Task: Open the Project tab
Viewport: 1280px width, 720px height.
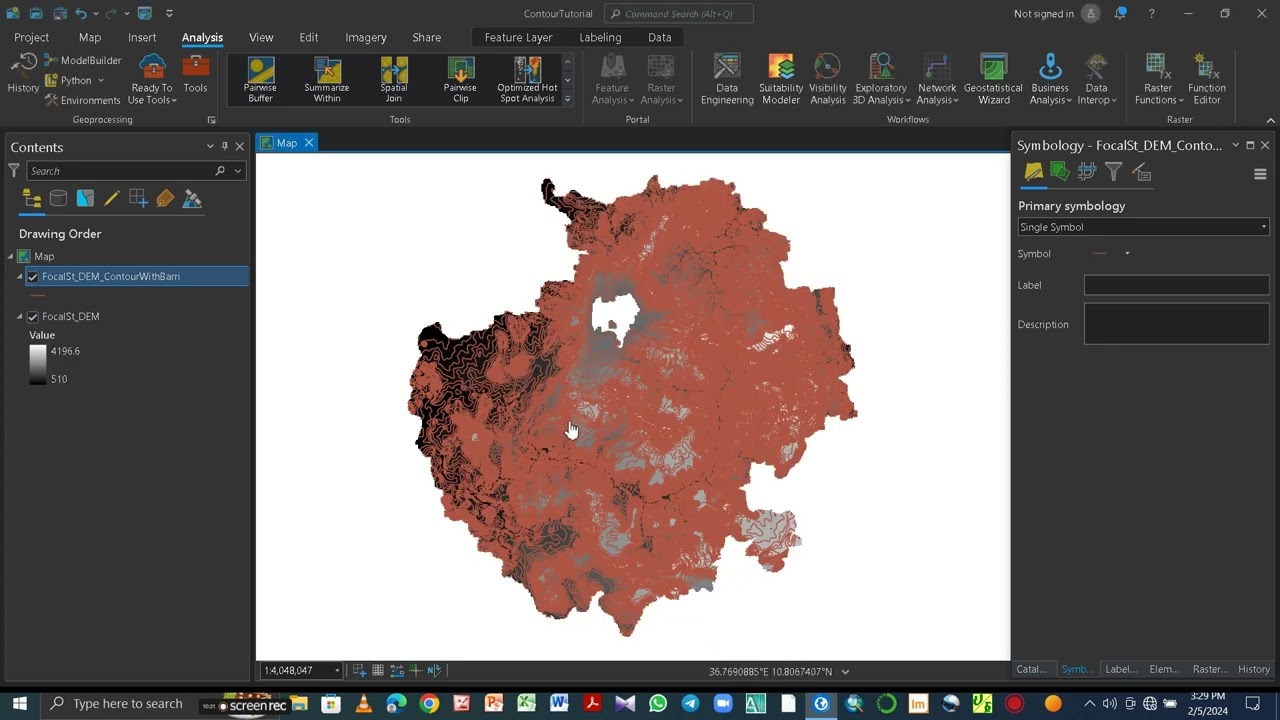Action: pyautogui.click(x=31, y=37)
